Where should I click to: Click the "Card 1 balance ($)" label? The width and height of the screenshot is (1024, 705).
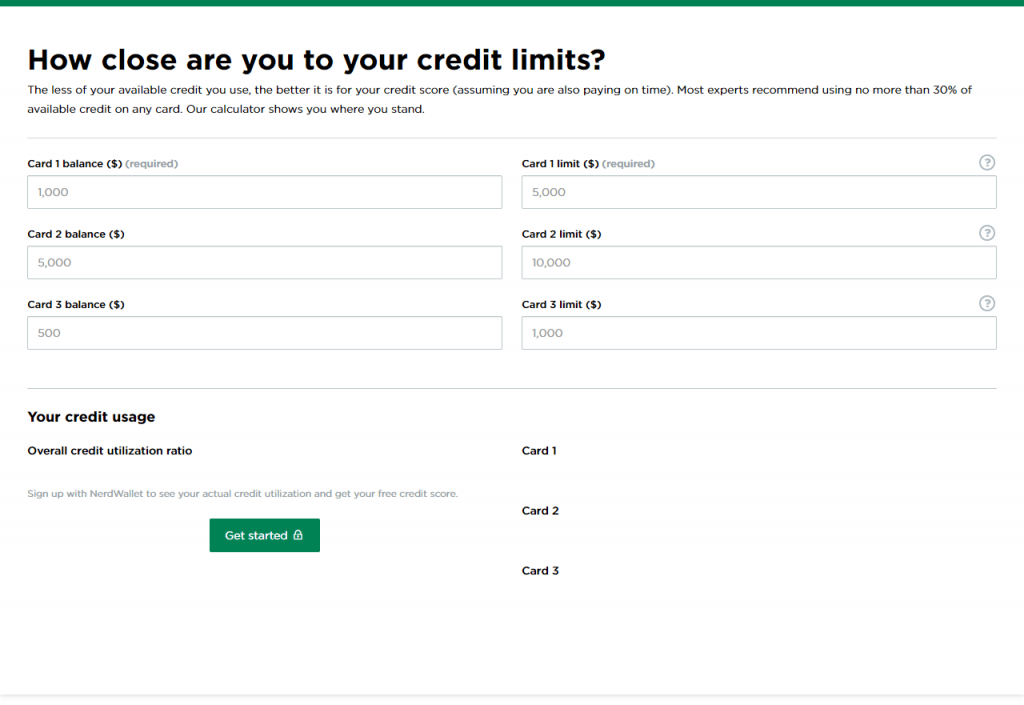[75, 163]
